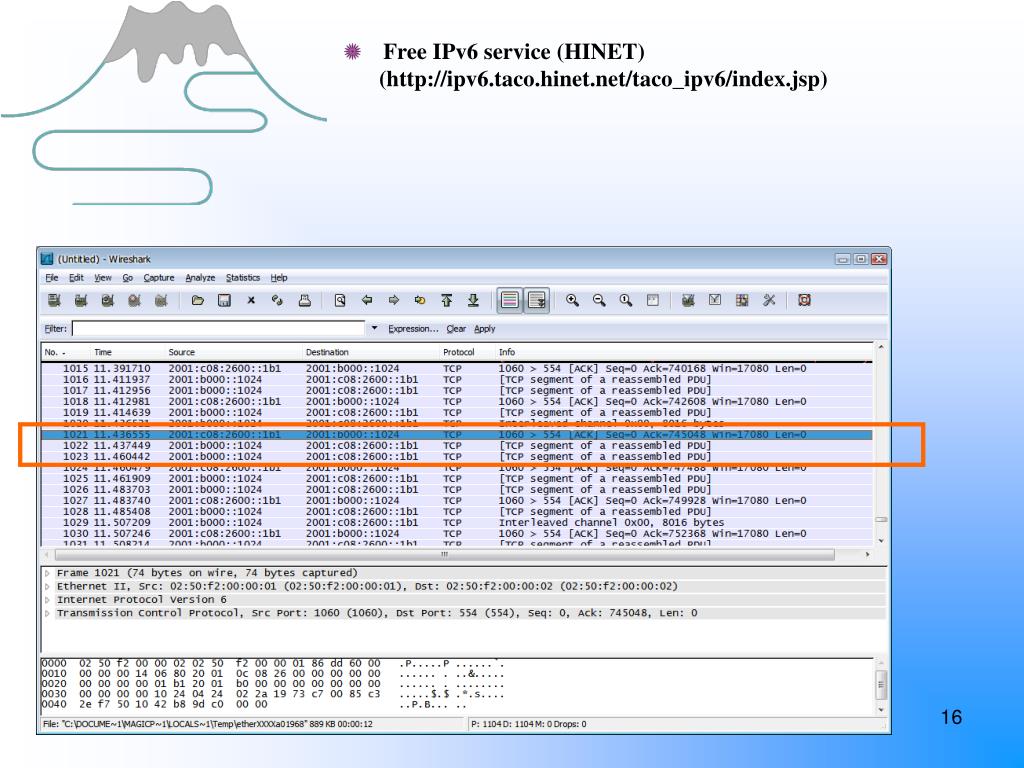The width and height of the screenshot is (1024, 768).
Task: Toggle auto scroll in live capture
Action: [x=537, y=300]
